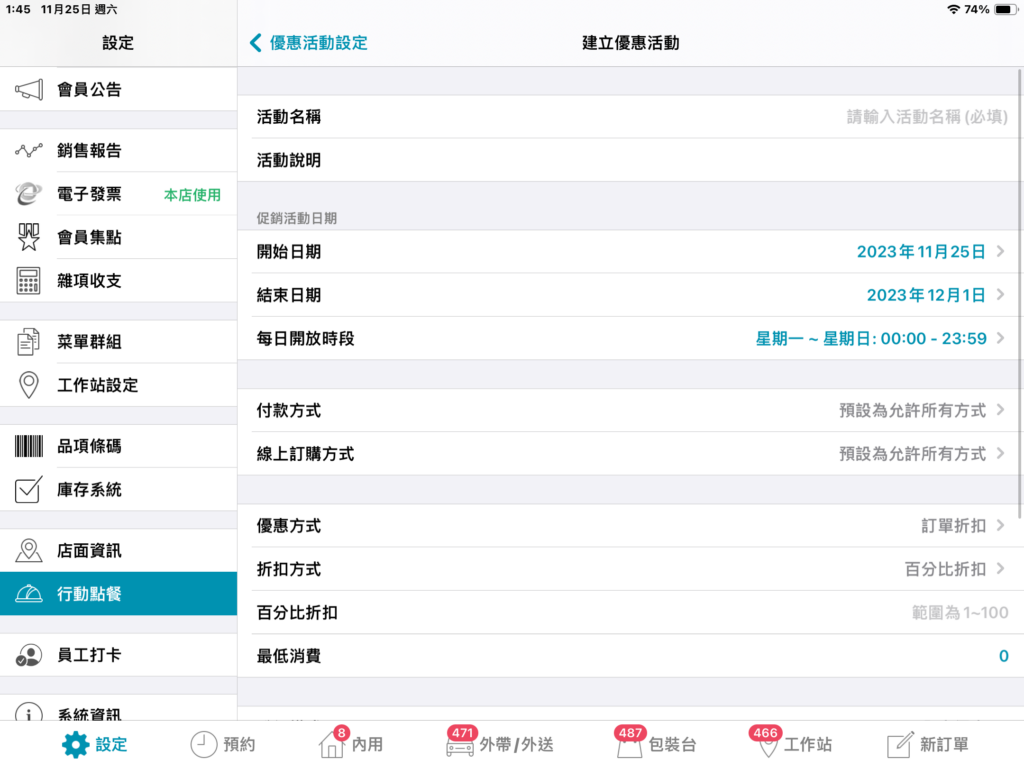Screen dimensions: 1024x768
Task: Click the 會員集點 label in sidebar
Action: [89, 237]
